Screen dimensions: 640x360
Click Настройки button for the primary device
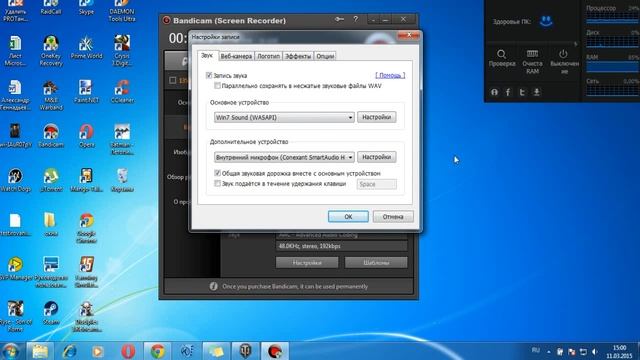click(x=376, y=117)
